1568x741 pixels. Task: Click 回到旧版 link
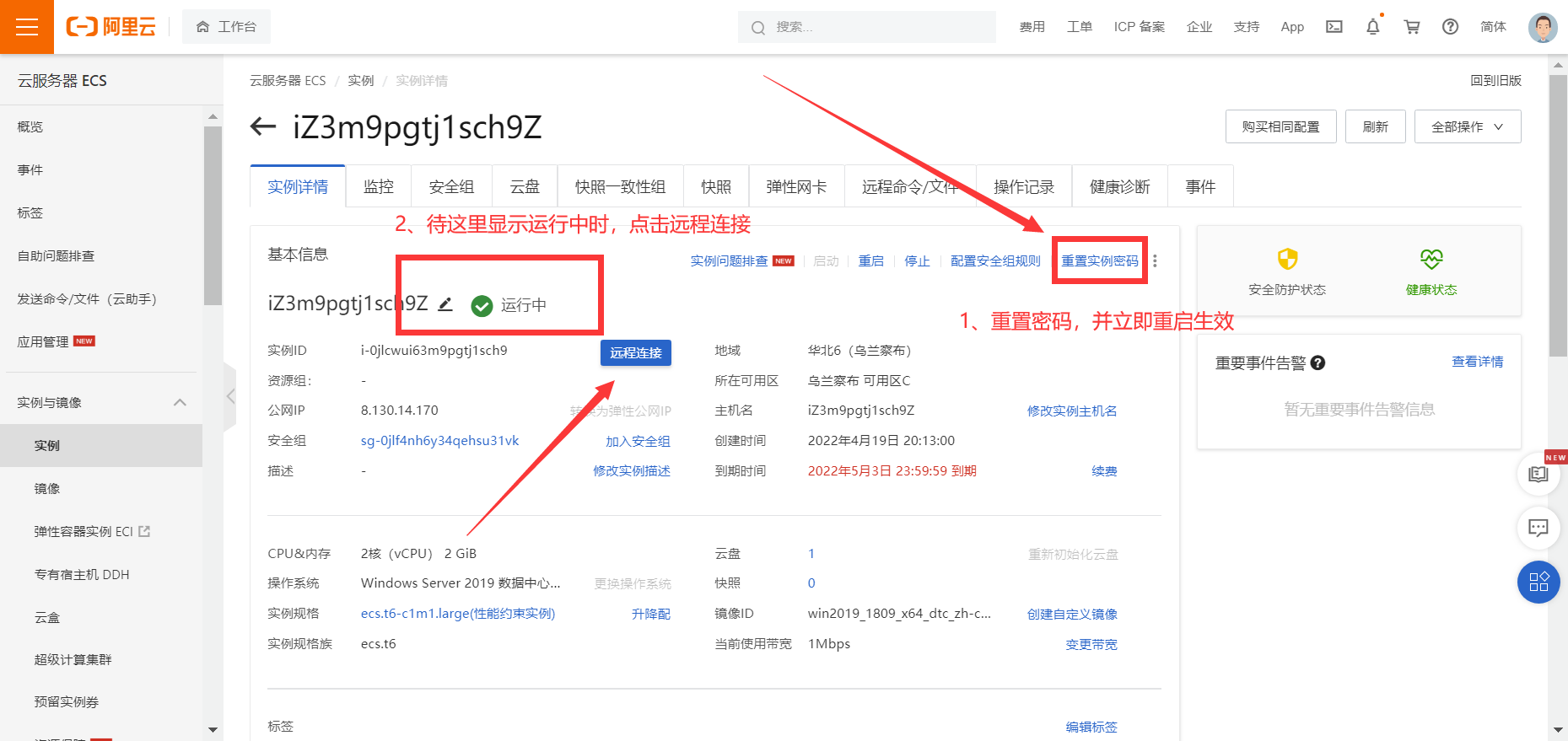[x=1495, y=80]
